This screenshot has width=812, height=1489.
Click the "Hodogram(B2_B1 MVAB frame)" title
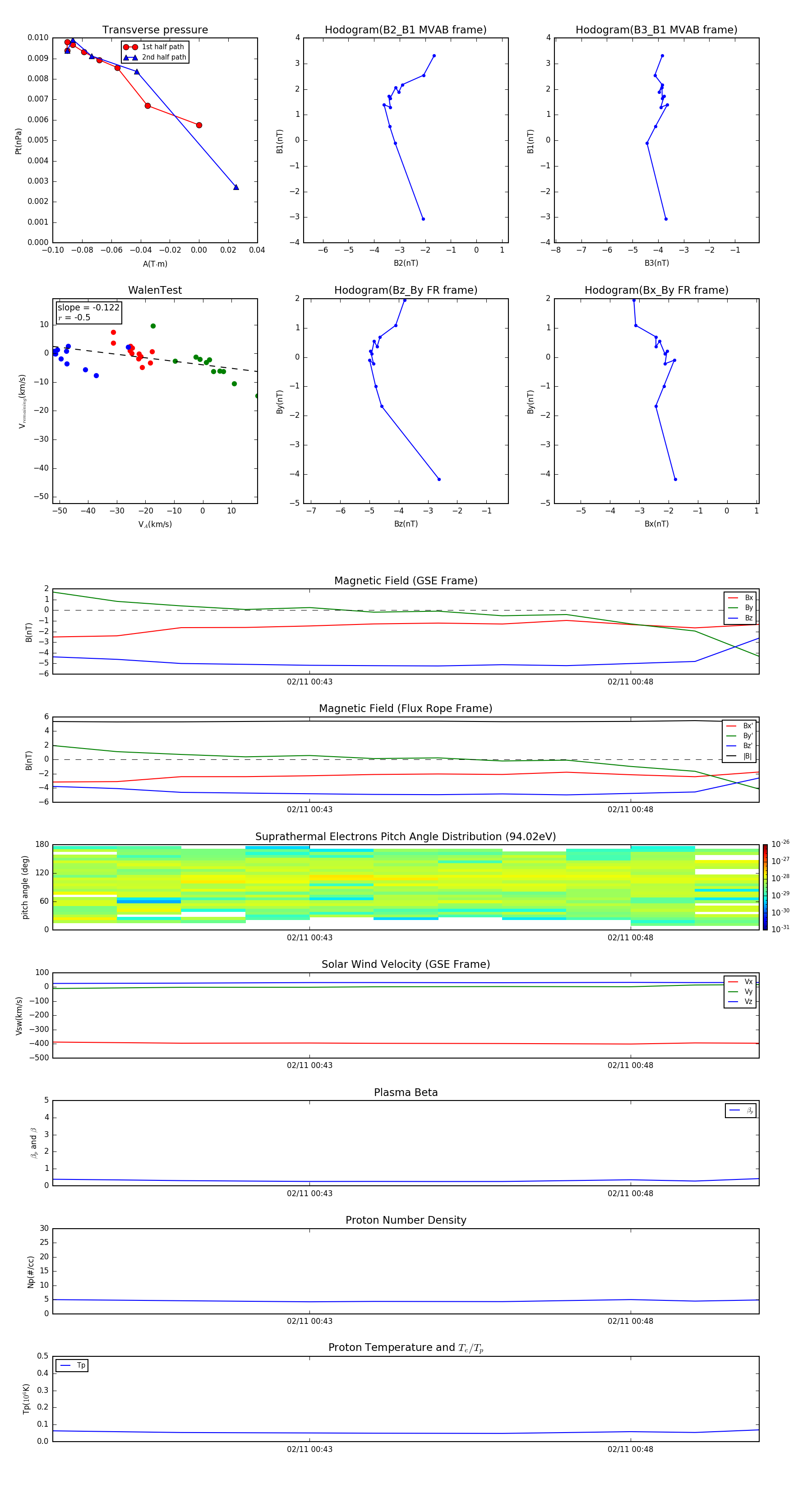tap(406, 30)
